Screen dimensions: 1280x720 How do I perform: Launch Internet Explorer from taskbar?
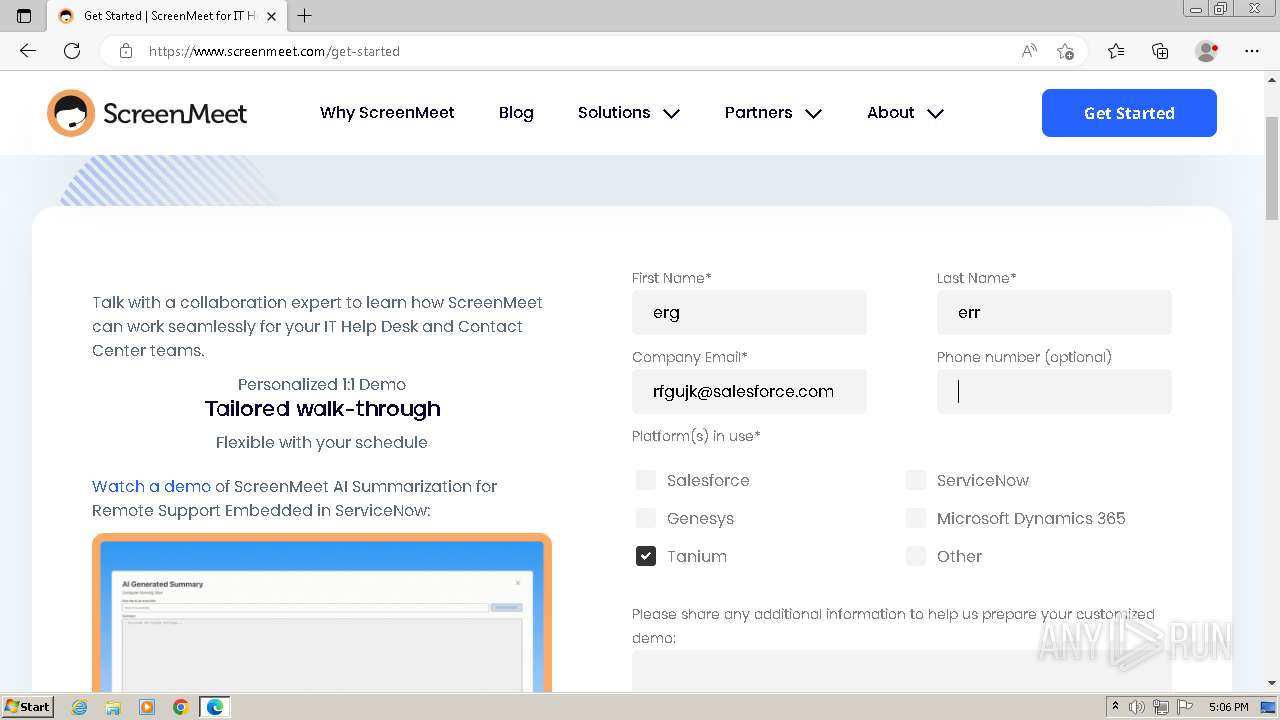(x=80, y=707)
